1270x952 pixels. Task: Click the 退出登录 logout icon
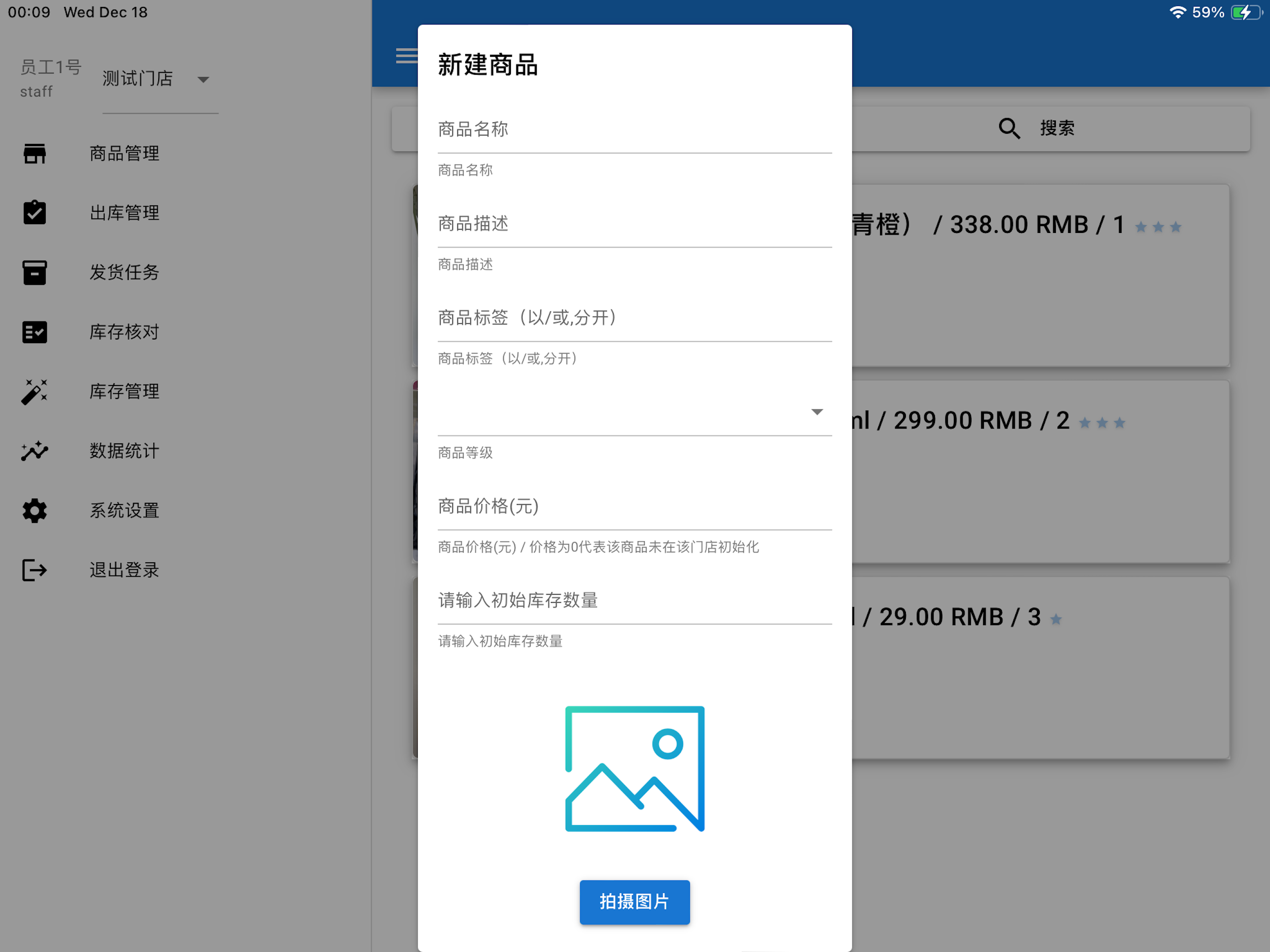tap(35, 570)
